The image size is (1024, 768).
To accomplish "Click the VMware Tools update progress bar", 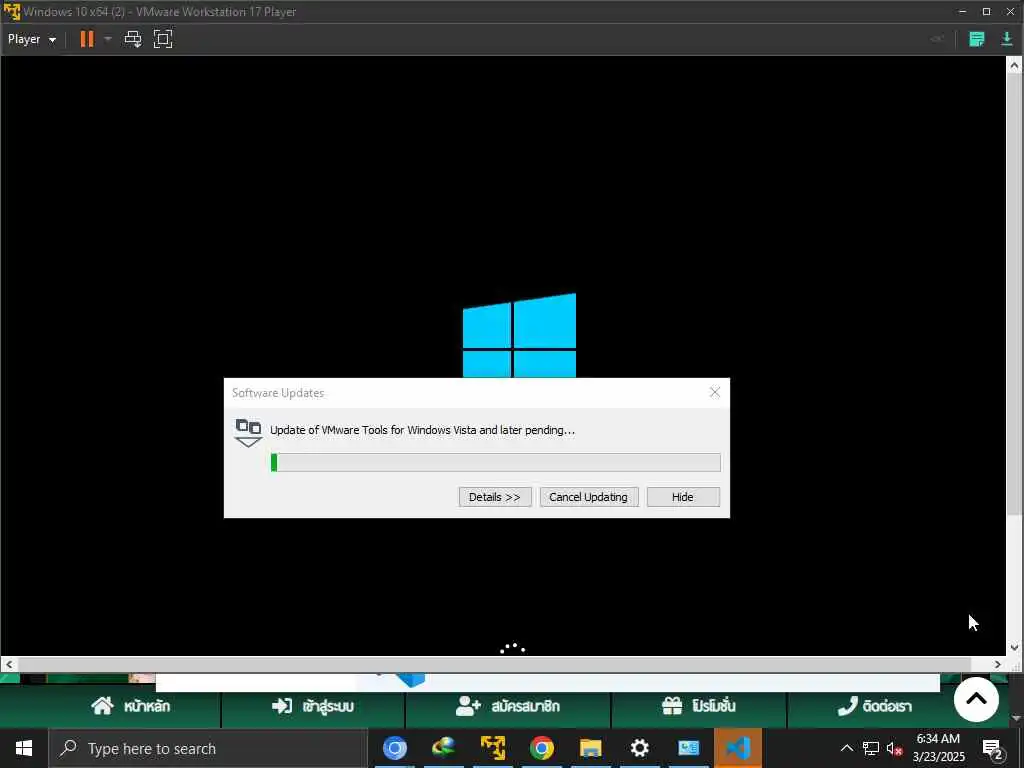I will [x=496, y=462].
